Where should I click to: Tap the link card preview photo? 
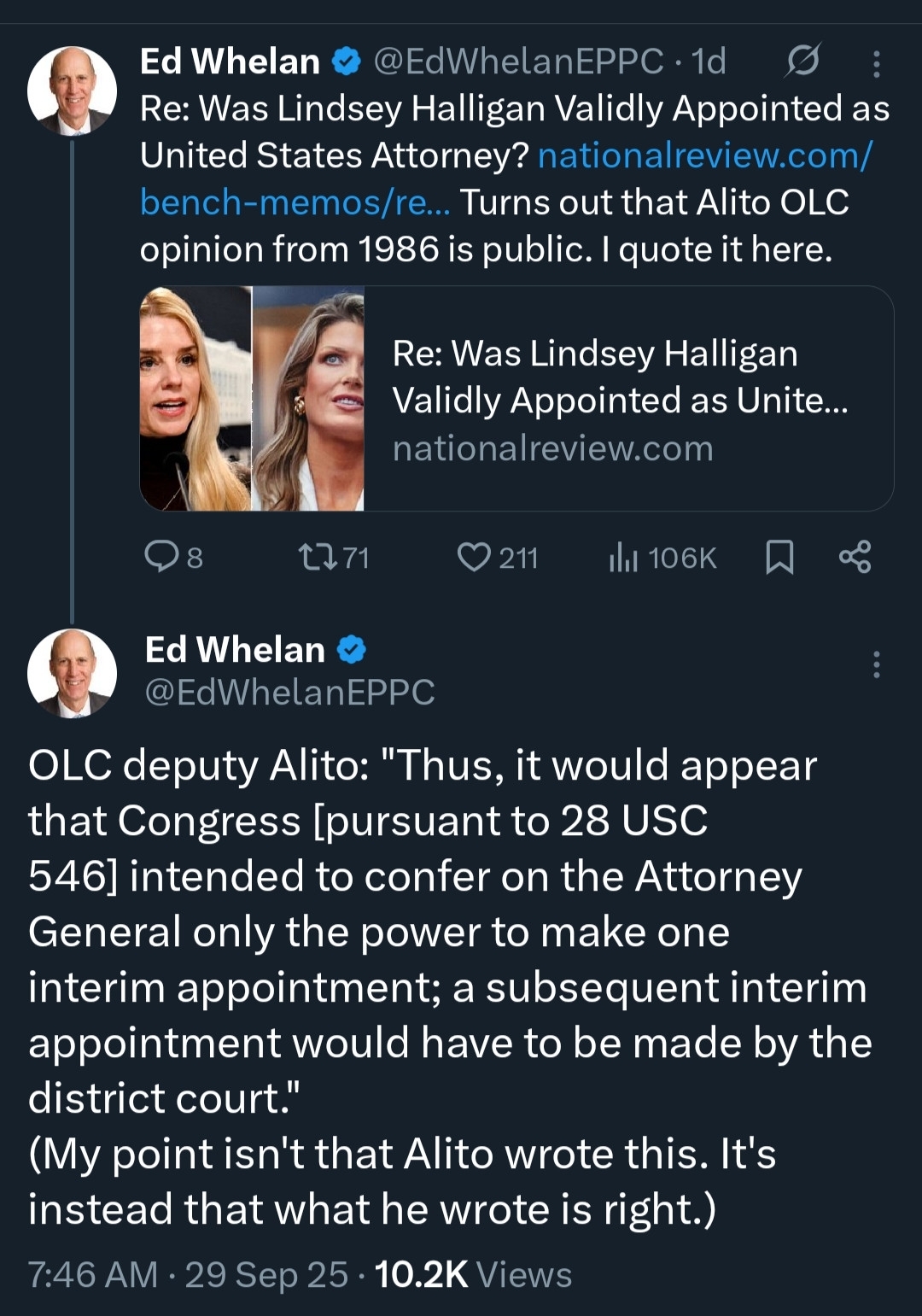click(252, 399)
